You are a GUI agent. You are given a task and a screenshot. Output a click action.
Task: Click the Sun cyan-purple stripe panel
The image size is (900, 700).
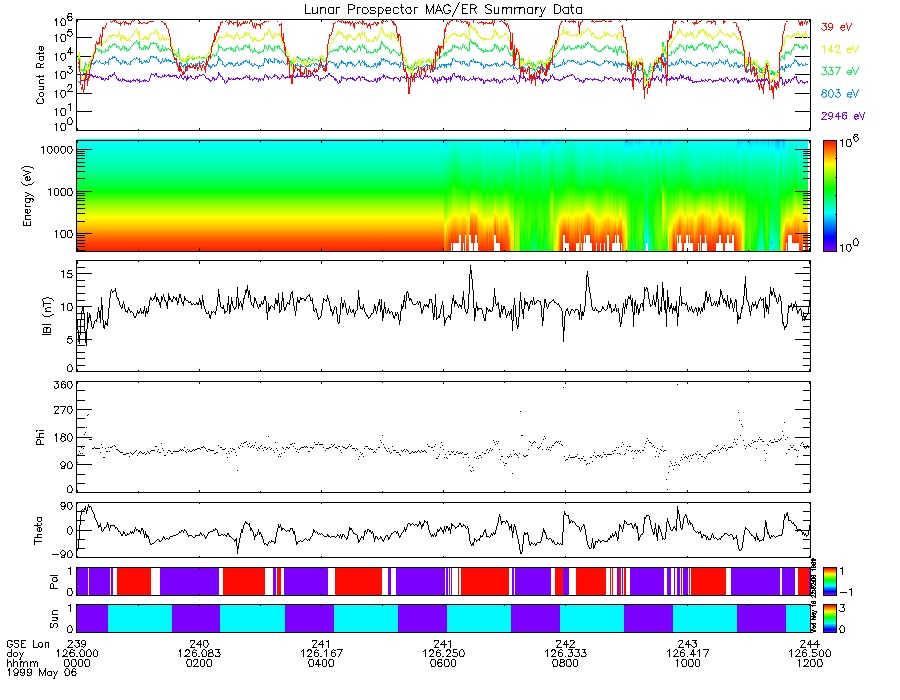443,618
